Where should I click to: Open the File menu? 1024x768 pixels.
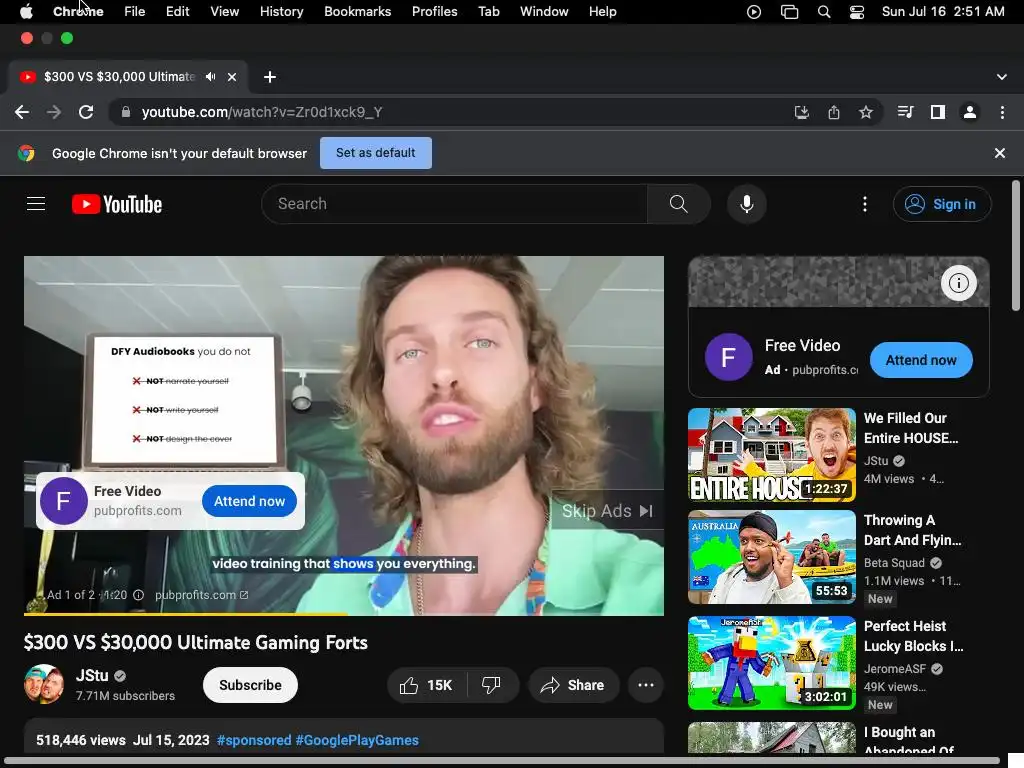pos(135,12)
